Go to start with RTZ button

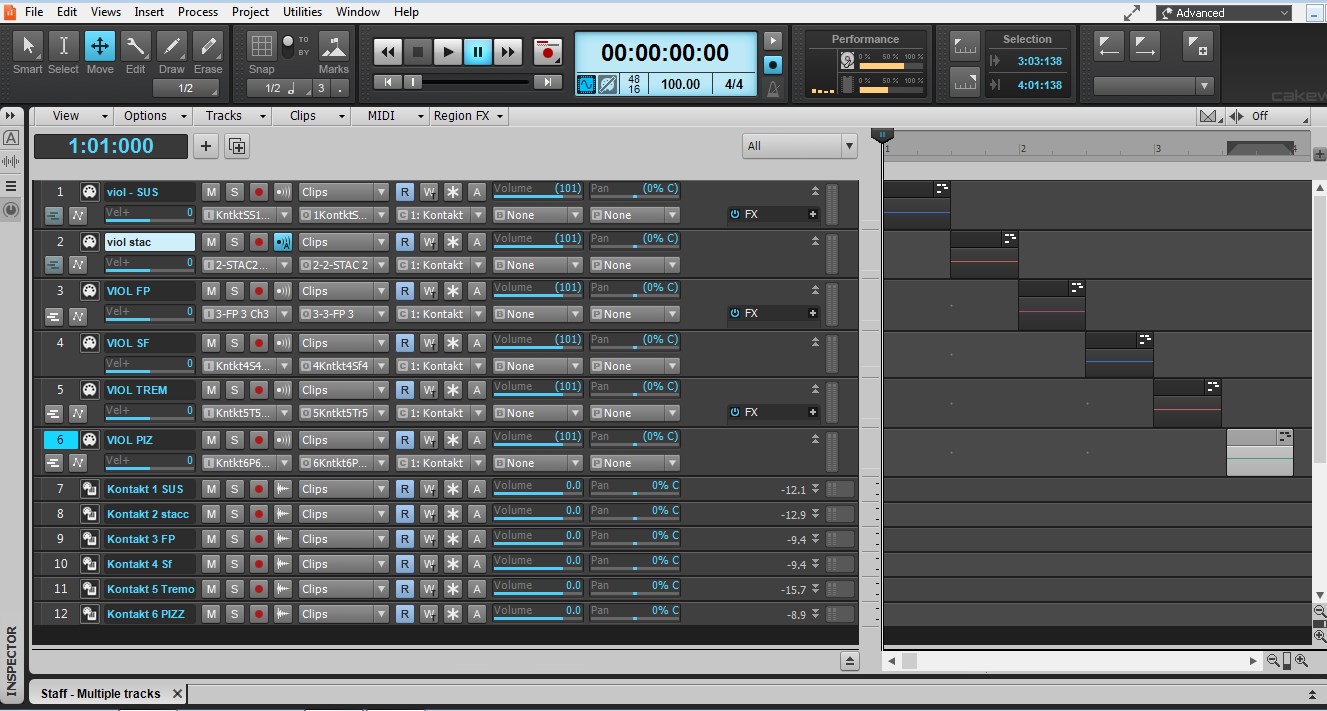[387, 82]
